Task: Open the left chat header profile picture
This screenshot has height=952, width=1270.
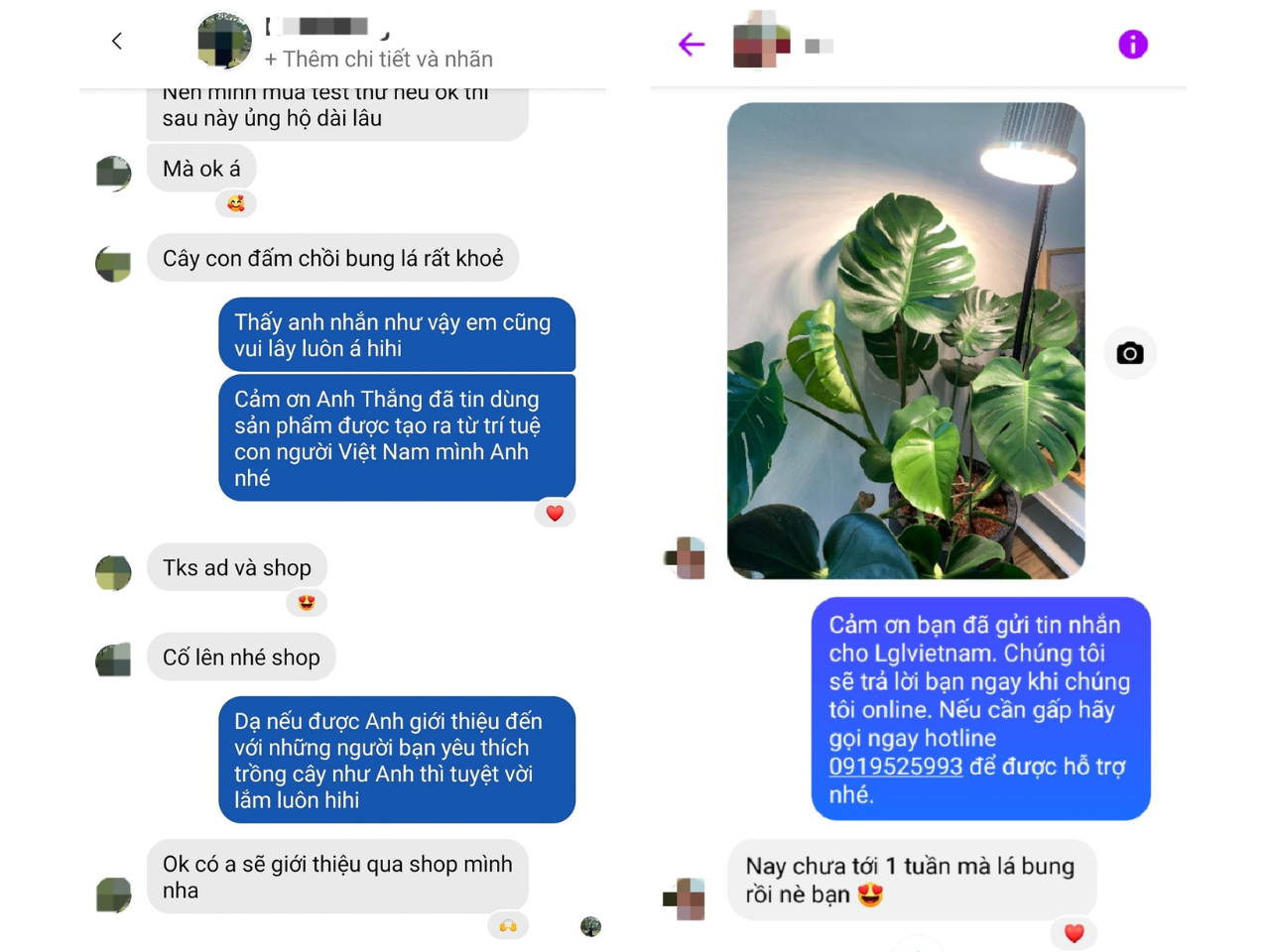Action: (224, 41)
